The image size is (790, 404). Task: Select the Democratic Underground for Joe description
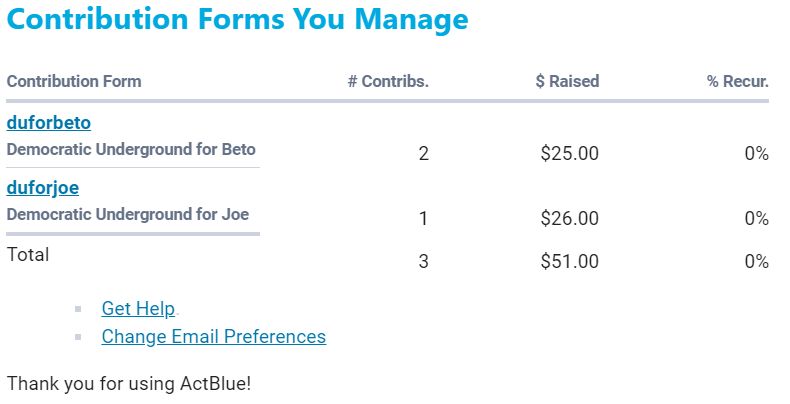pyautogui.click(x=128, y=214)
